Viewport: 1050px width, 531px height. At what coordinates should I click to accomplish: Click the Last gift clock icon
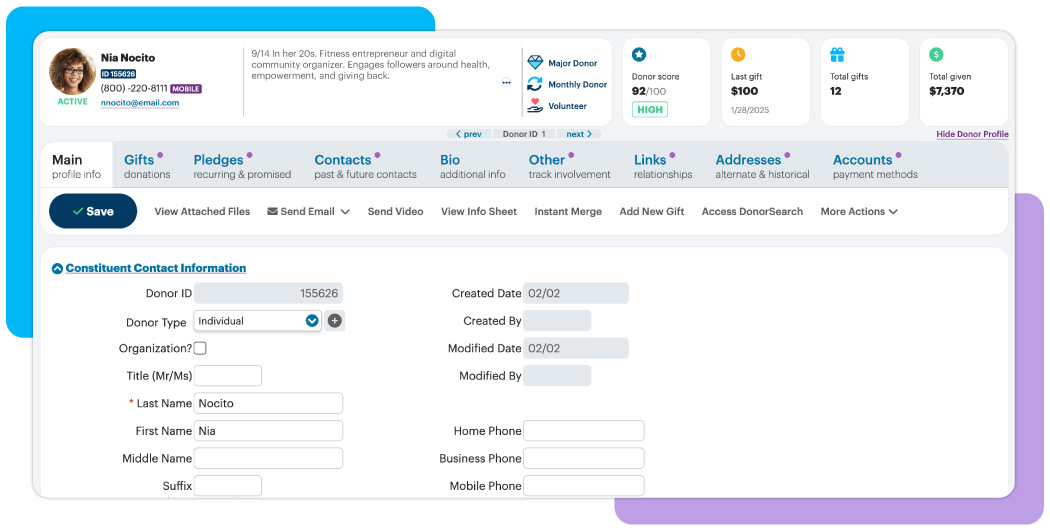click(738, 55)
